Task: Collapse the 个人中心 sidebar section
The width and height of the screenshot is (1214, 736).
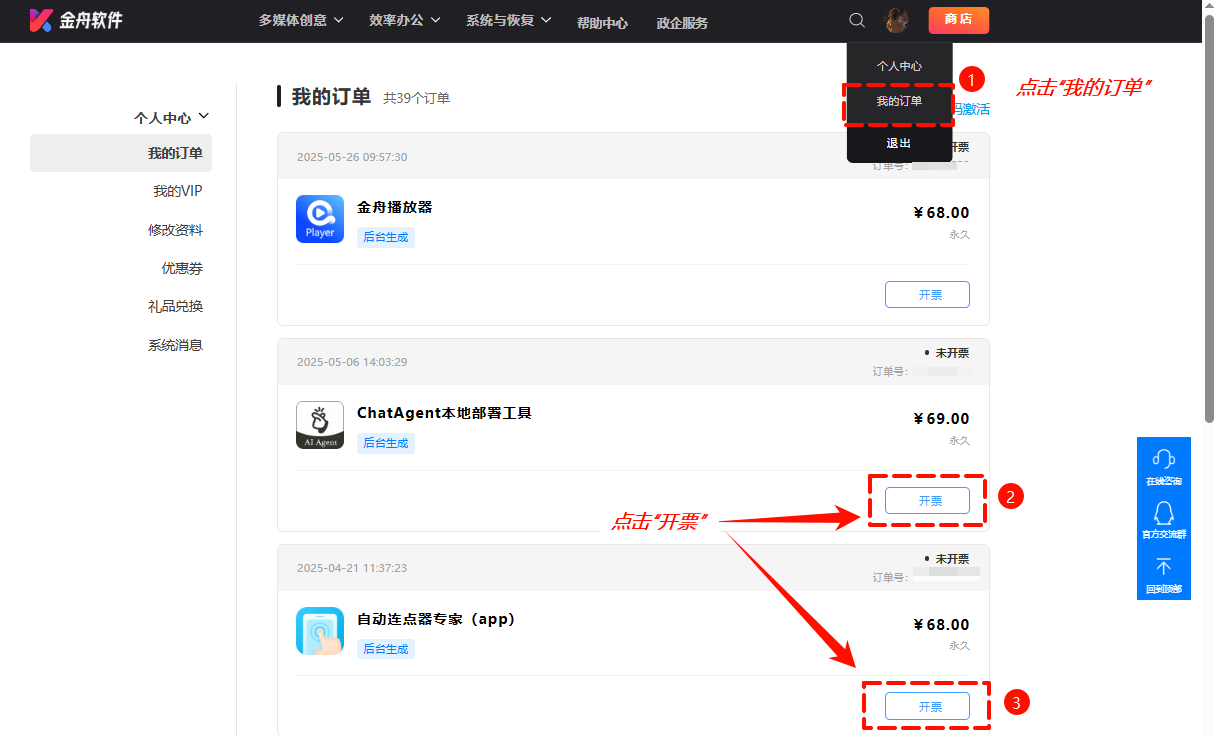Action: (172, 117)
